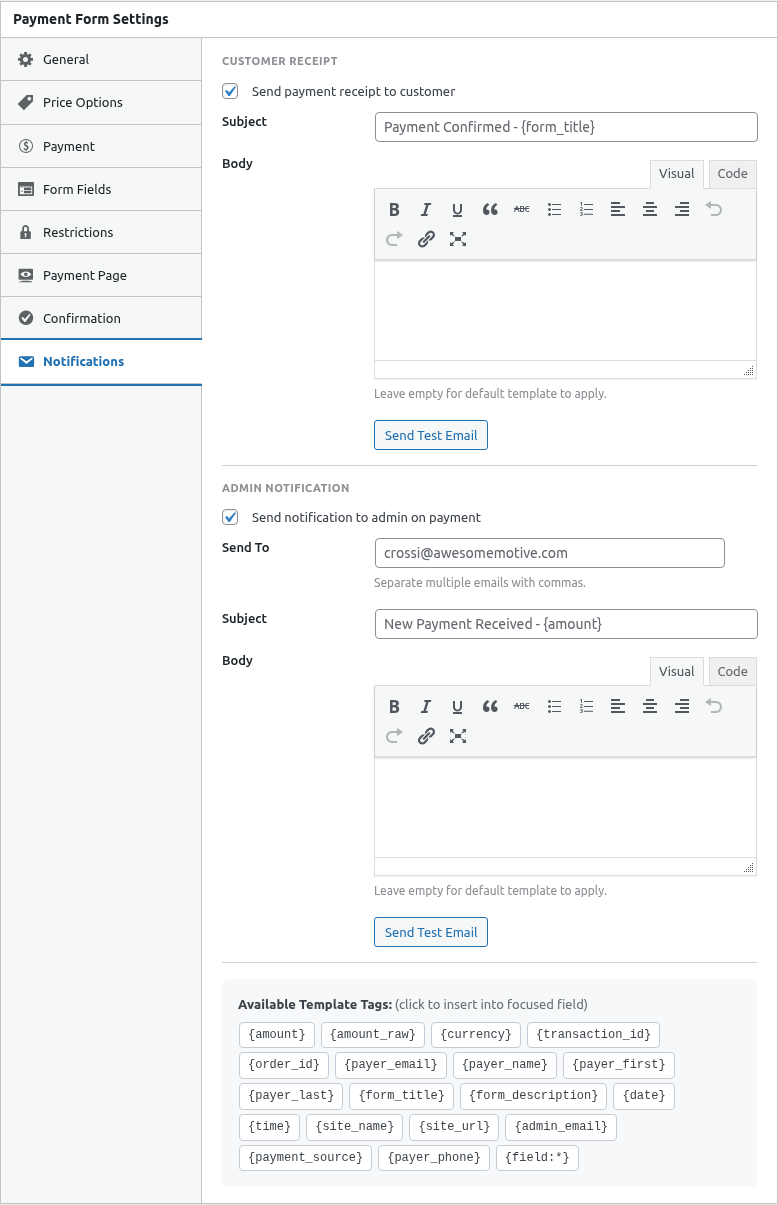The height and width of the screenshot is (1205, 778).
Task: Disable sending payment receipt to customer
Action: click(x=230, y=90)
